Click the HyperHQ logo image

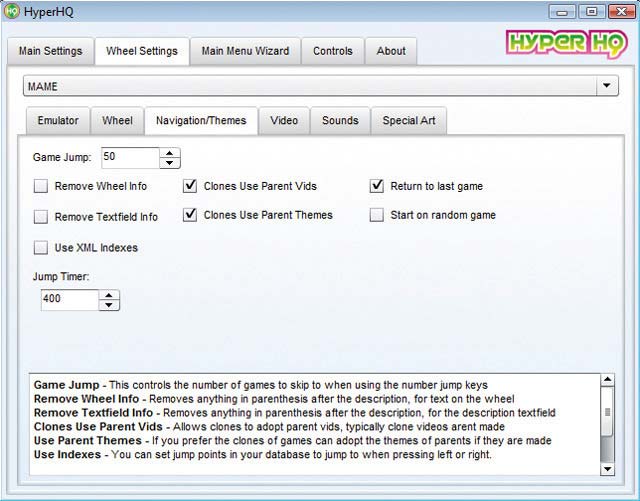point(567,43)
